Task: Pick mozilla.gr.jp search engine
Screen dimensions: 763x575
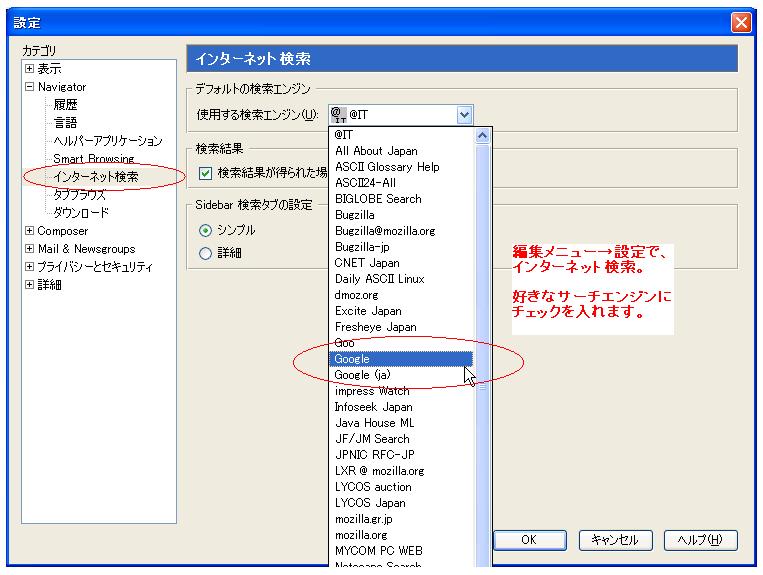Action: tap(401, 519)
